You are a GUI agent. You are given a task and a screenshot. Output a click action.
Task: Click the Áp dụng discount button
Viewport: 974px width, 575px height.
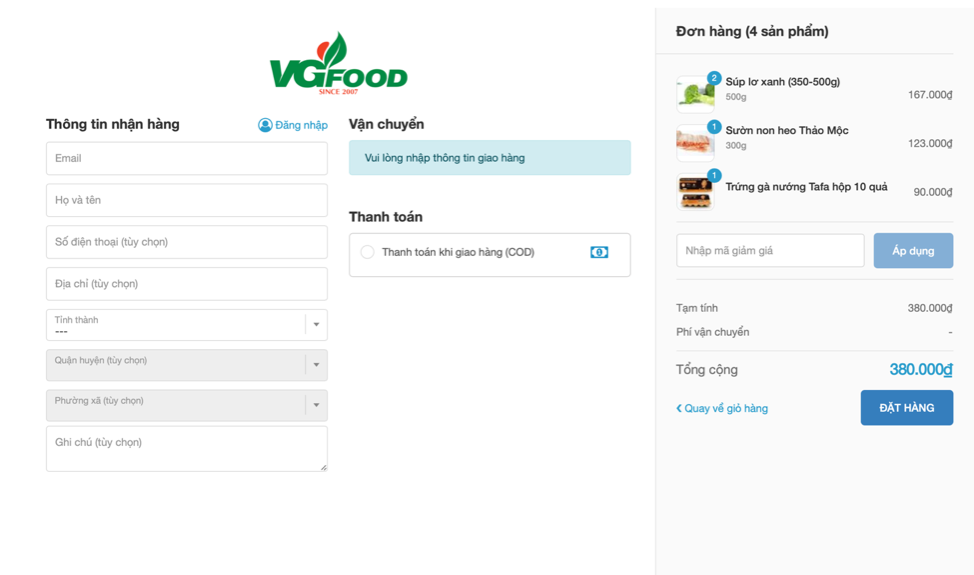913,251
